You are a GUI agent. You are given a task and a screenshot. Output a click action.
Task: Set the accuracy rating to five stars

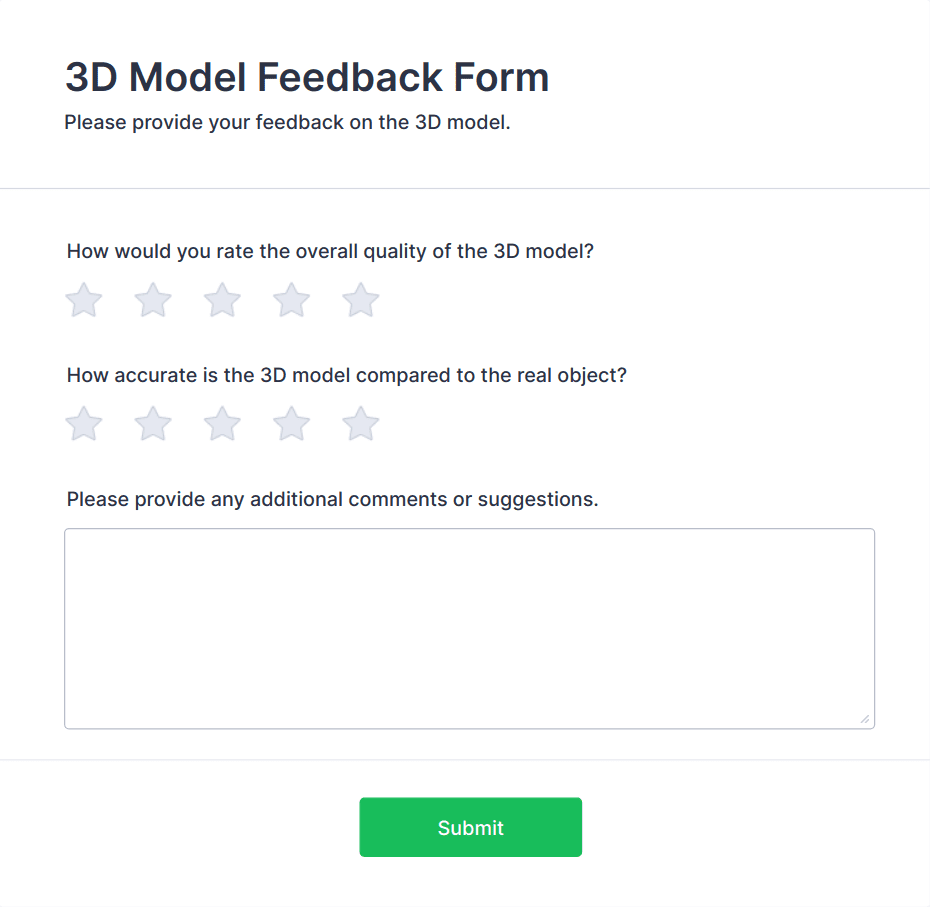pos(360,423)
